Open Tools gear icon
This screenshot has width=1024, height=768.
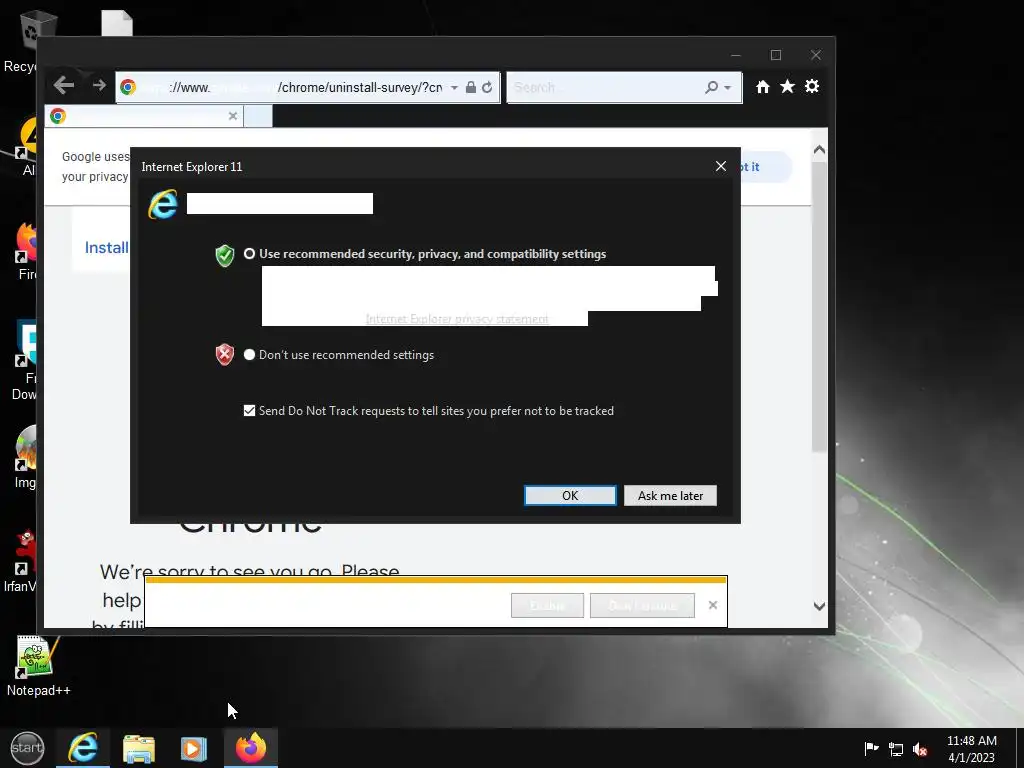(812, 86)
